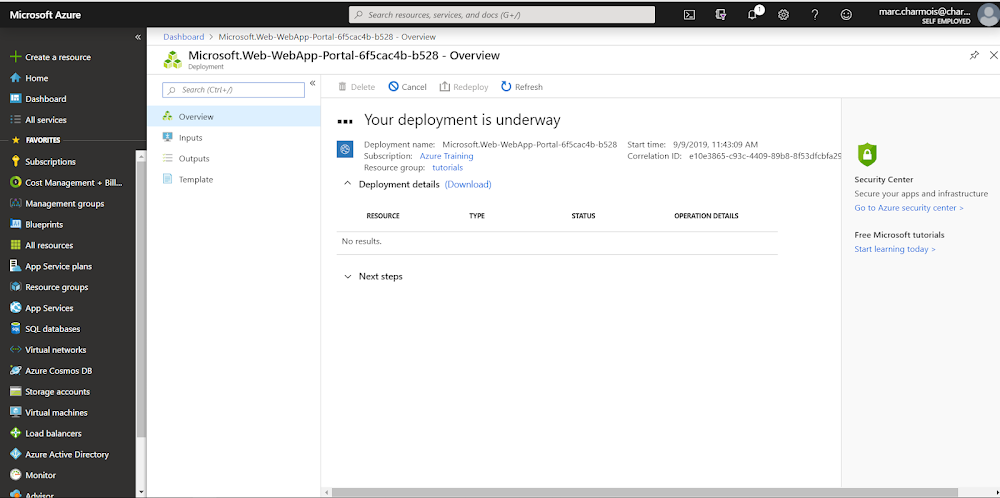1000x498 pixels.
Task: Open Load balancers in sidebar
Action: click(46, 434)
